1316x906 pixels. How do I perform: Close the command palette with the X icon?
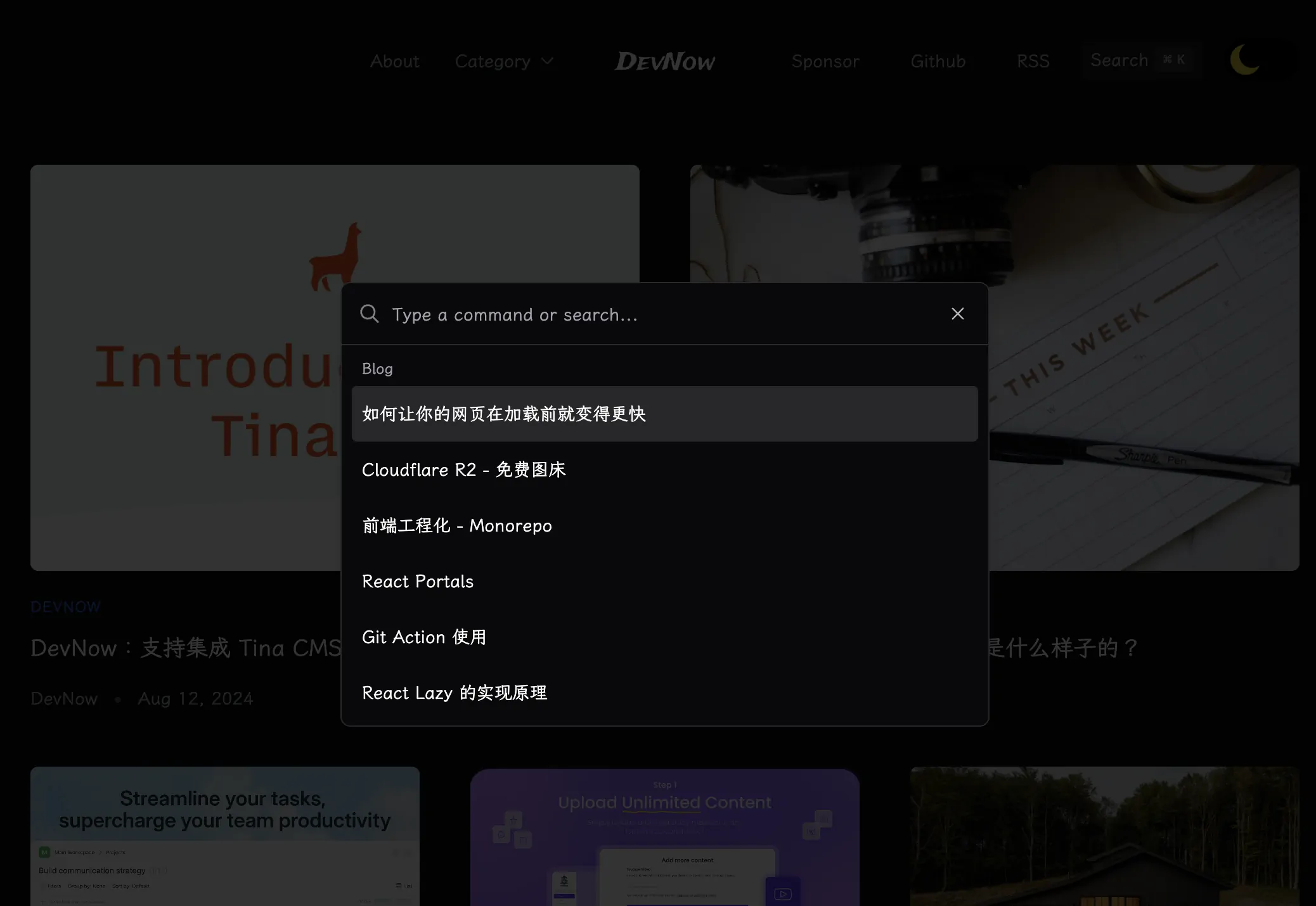point(957,314)
